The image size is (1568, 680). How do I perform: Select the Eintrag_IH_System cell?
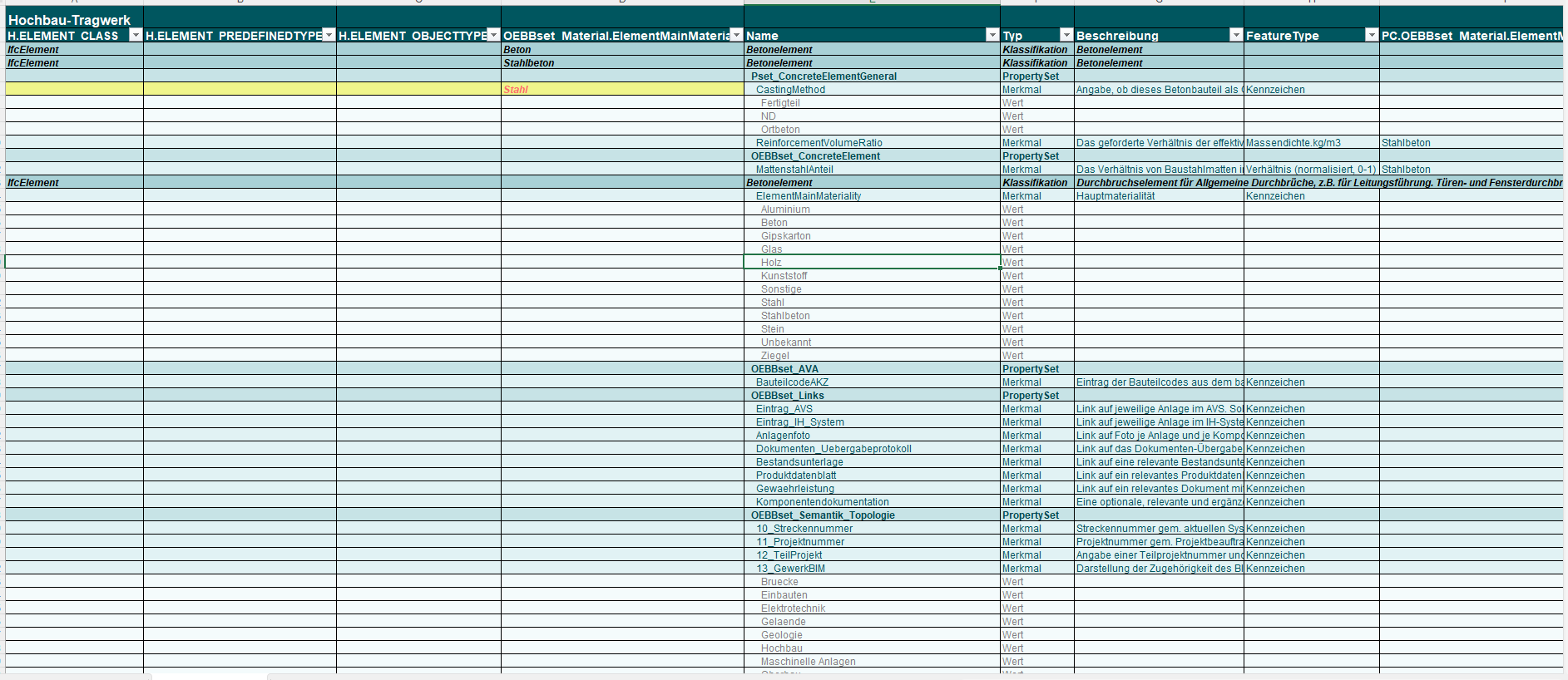(872, 422)
